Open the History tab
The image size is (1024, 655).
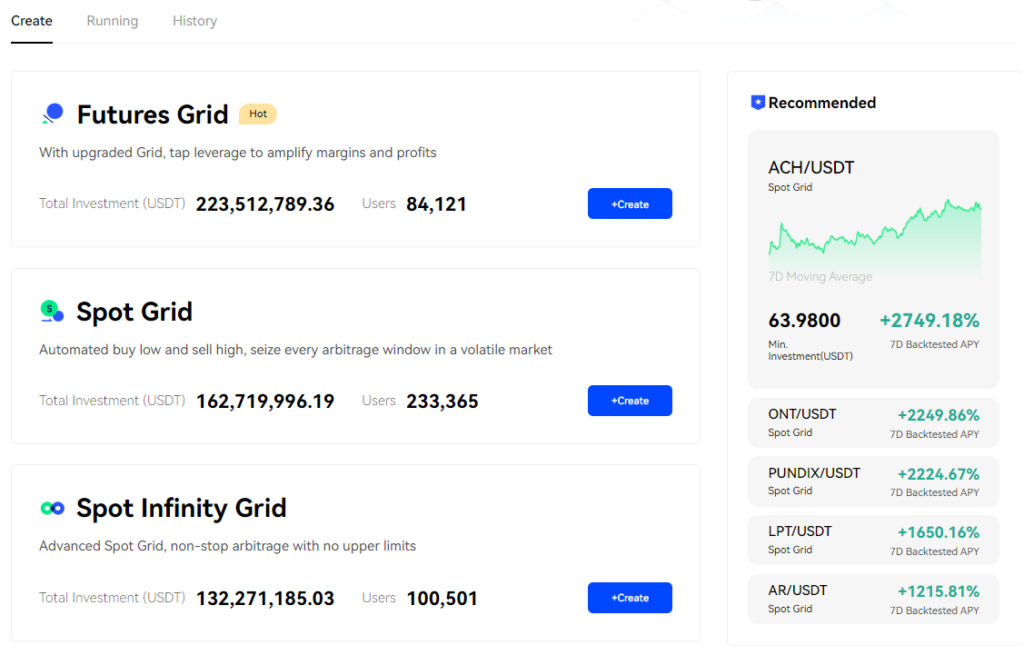point(194,20)
